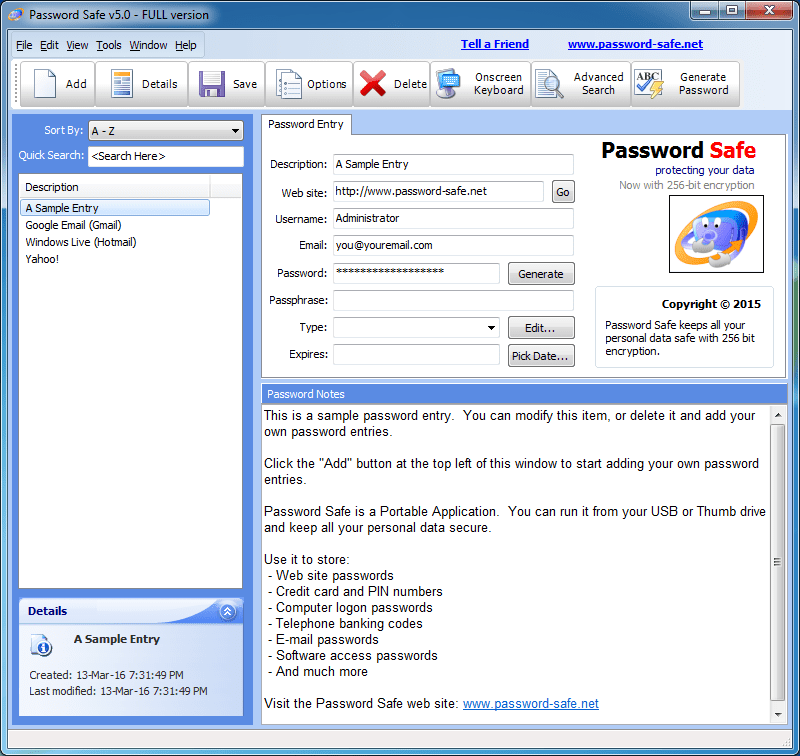
Task: Select the Password Entry tab
Action: click(306, 124)
